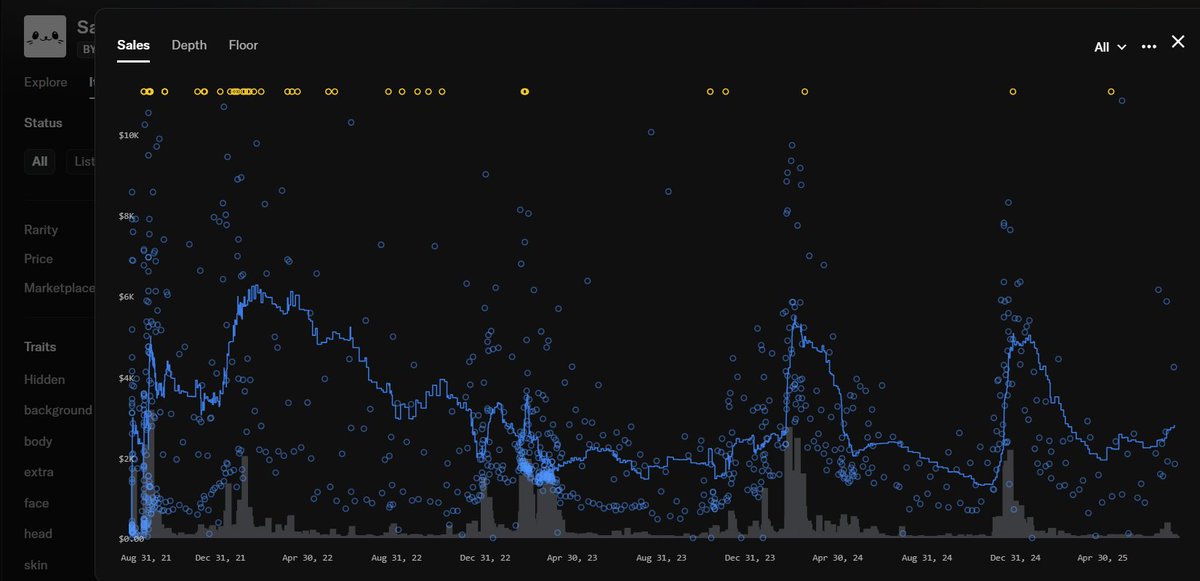Image resolution: width=1200 pixels, height=581 pixels.
Task: Toggle the Hidden traits section
Action: point(41,379)
